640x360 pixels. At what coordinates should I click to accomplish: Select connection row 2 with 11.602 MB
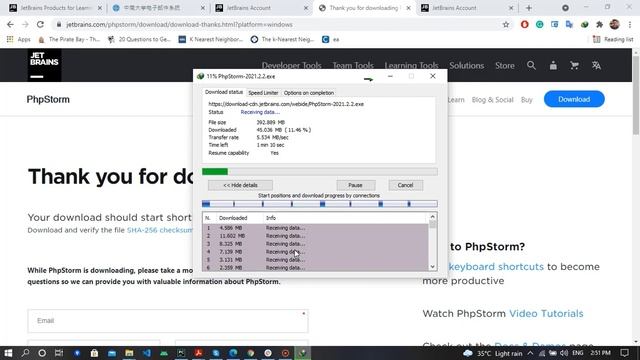click(316, 236)
